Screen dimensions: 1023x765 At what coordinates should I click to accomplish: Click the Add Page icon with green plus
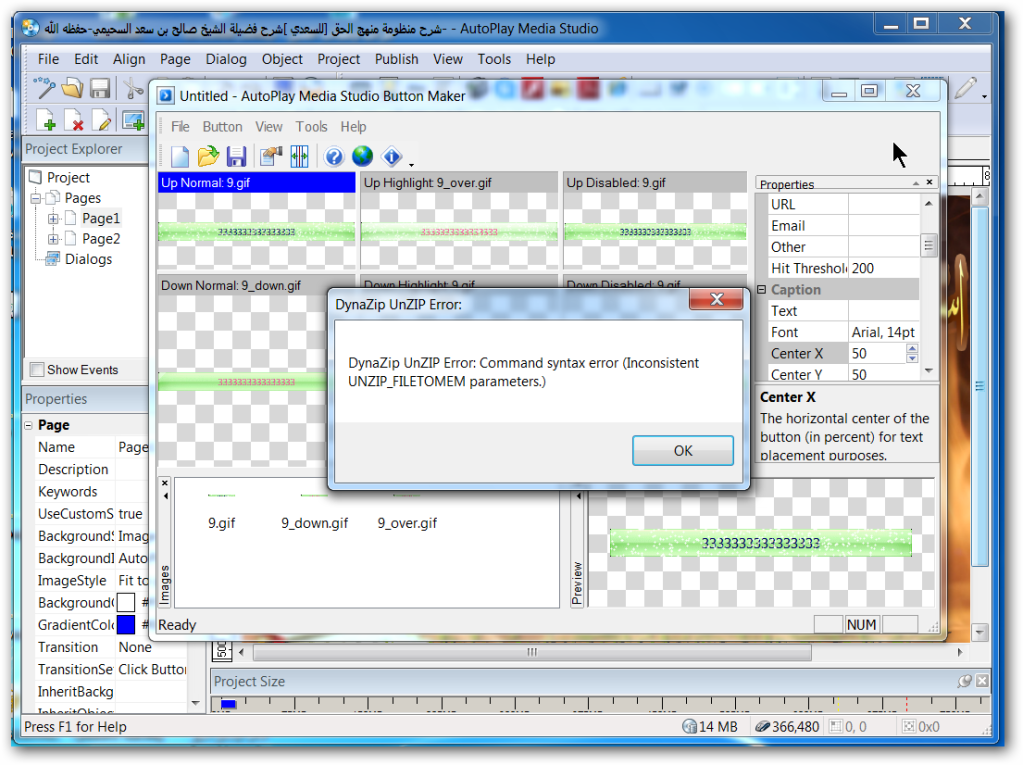46,121
